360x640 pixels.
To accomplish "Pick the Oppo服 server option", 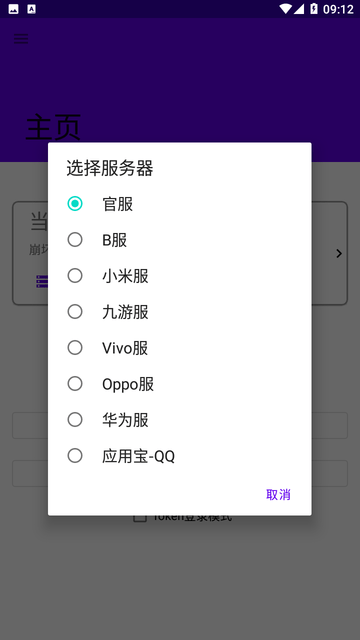I will [75, 384].
